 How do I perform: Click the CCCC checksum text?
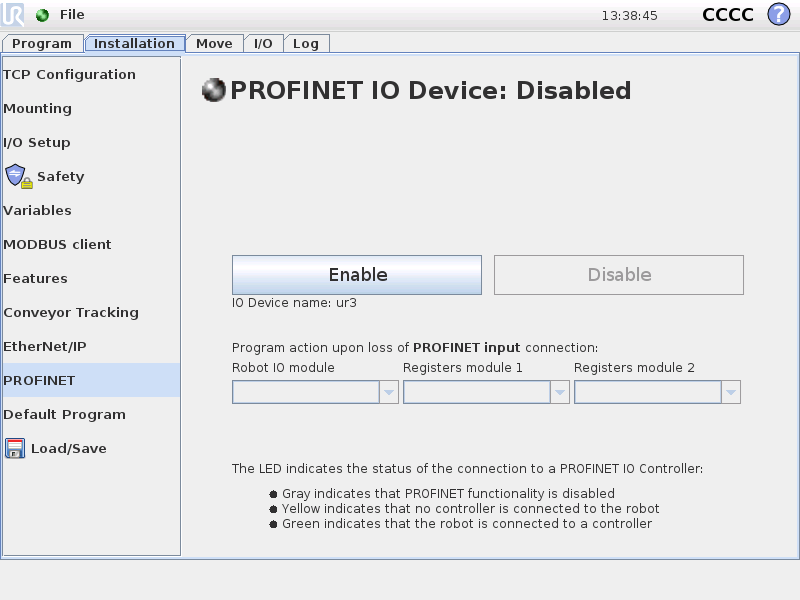(x=728, y=15)
